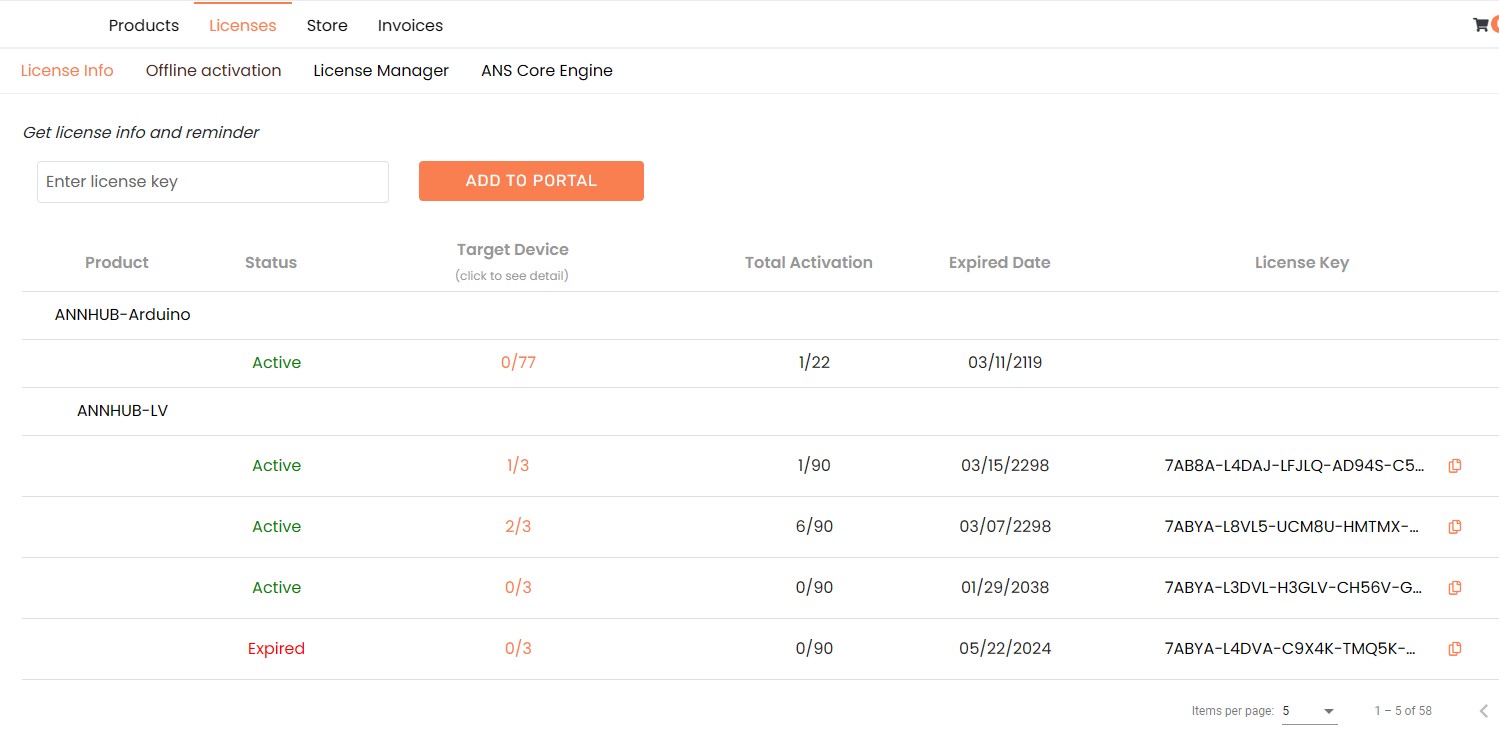Open the Invoices page
1499x731 pixels.
click(410, 25)
